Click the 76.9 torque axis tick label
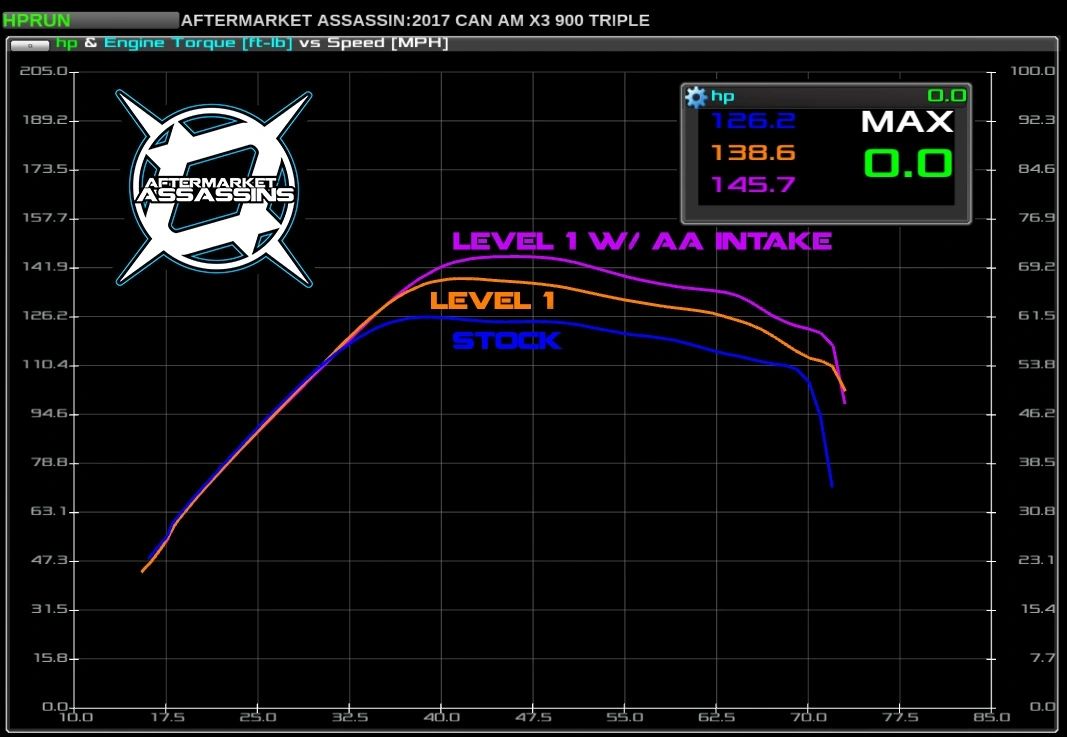Image resolution: width=1067 pixels, height=737 pixels. (x=1036, y=217)
